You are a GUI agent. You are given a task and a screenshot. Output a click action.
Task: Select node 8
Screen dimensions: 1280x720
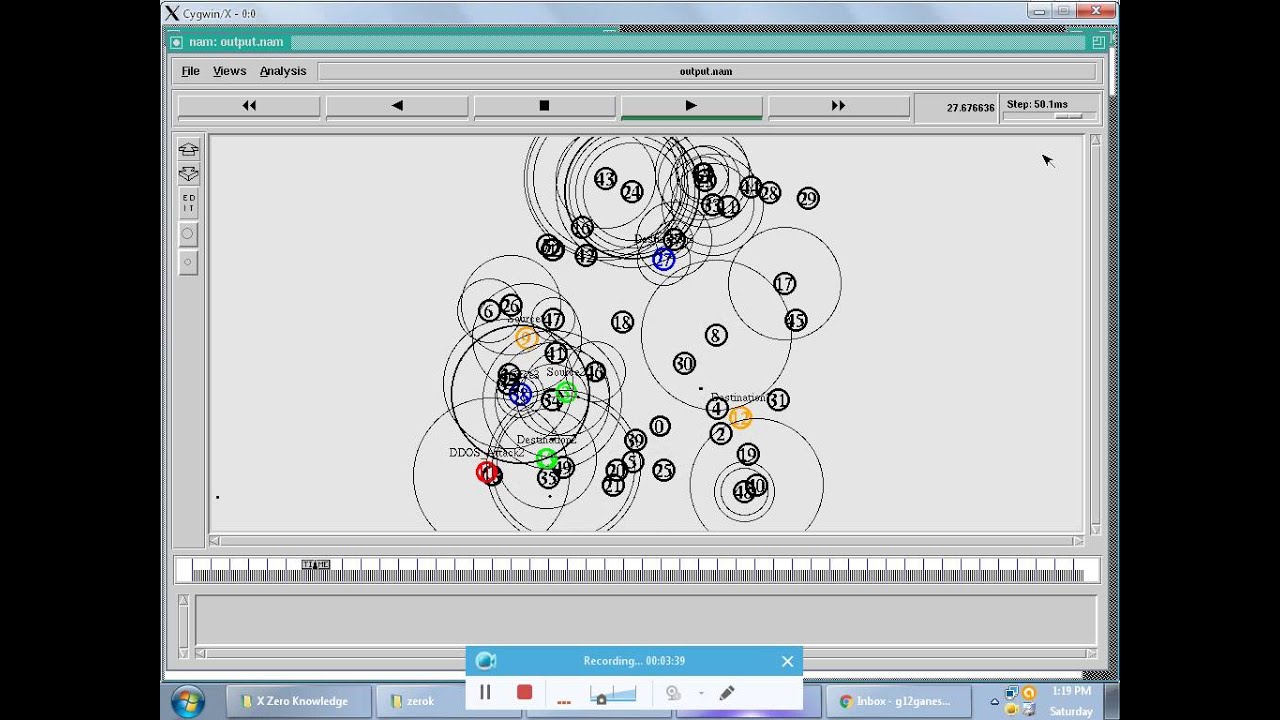tap(715, 335)
